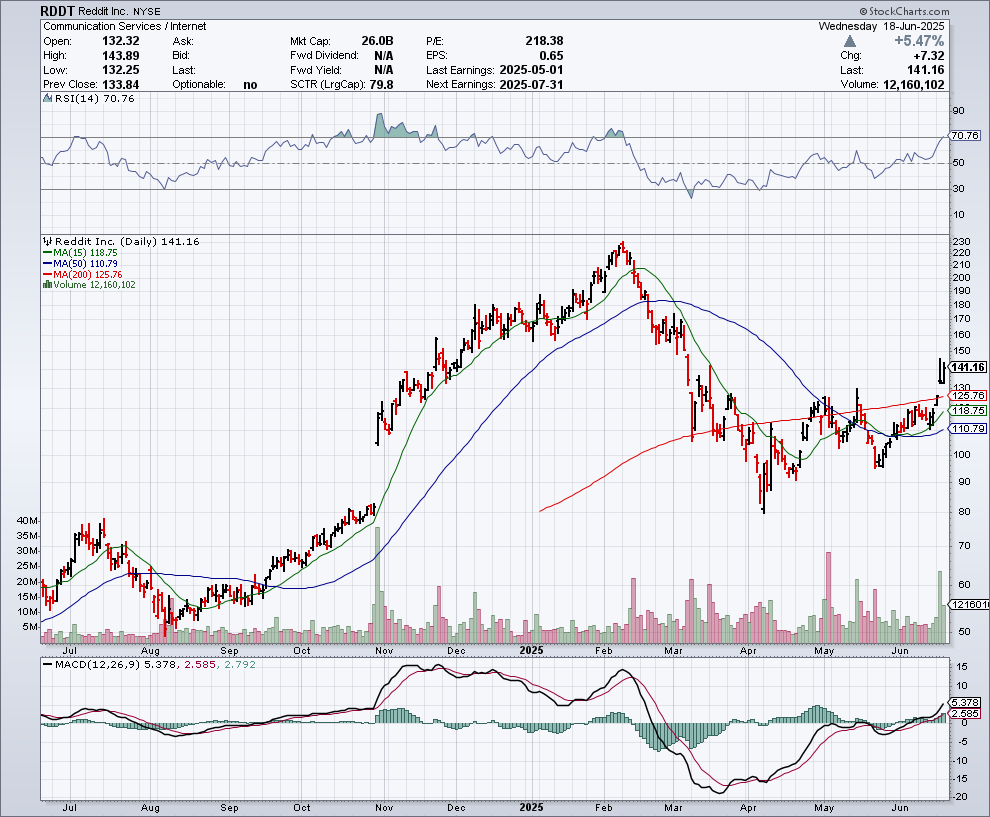990x817 pixels.
Task: Click the black line marker beside MACD(12,26,9)
Action: coord(47,664)
